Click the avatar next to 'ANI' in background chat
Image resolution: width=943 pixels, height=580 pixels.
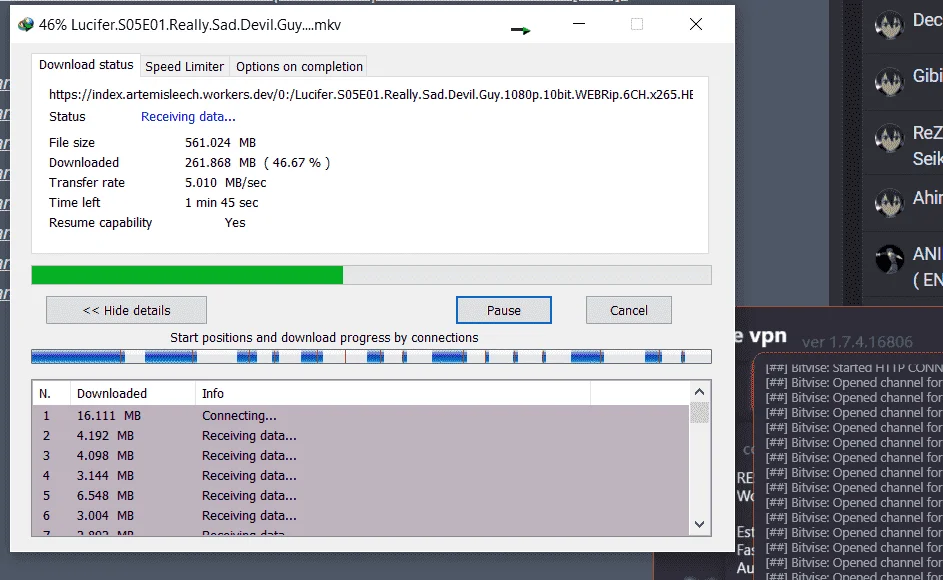889,259
